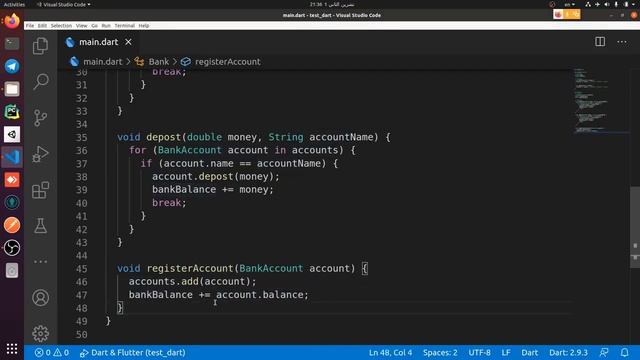The height and width of the screenshot is (360, 640).
Task: Place cursor on line 38 account.depost(money)
Action: pos(216,176)
